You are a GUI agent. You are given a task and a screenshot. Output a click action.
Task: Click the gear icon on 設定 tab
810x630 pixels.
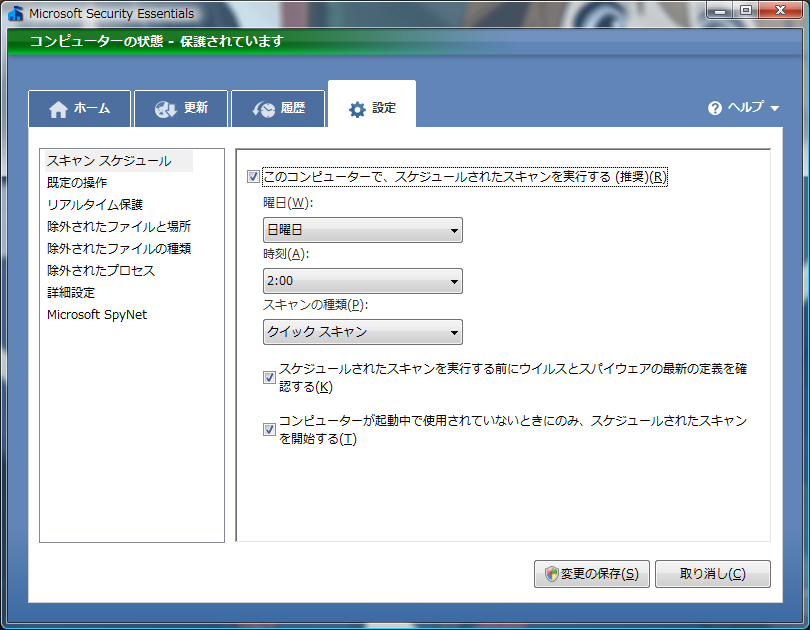point(357,109)
